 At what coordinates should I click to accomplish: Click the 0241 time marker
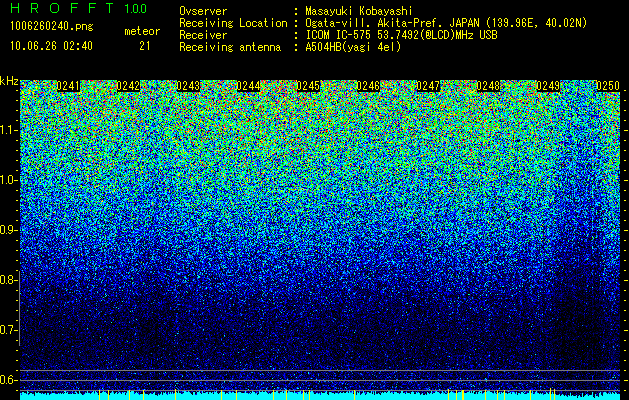pos(68,86)
